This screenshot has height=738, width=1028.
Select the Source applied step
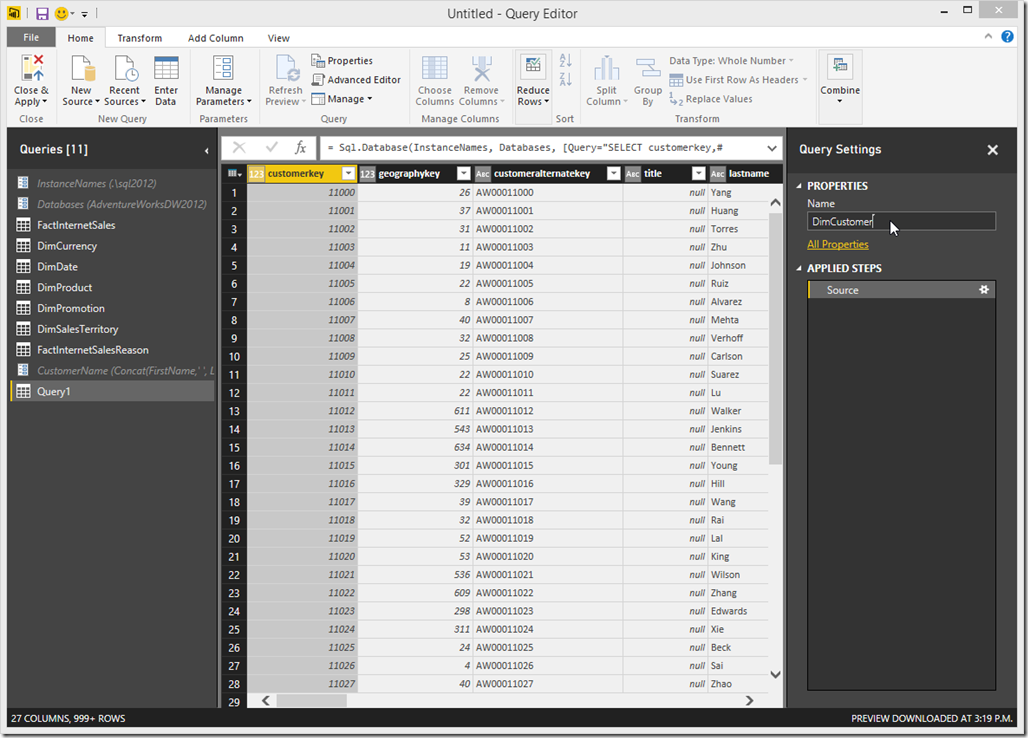point(901,290)
